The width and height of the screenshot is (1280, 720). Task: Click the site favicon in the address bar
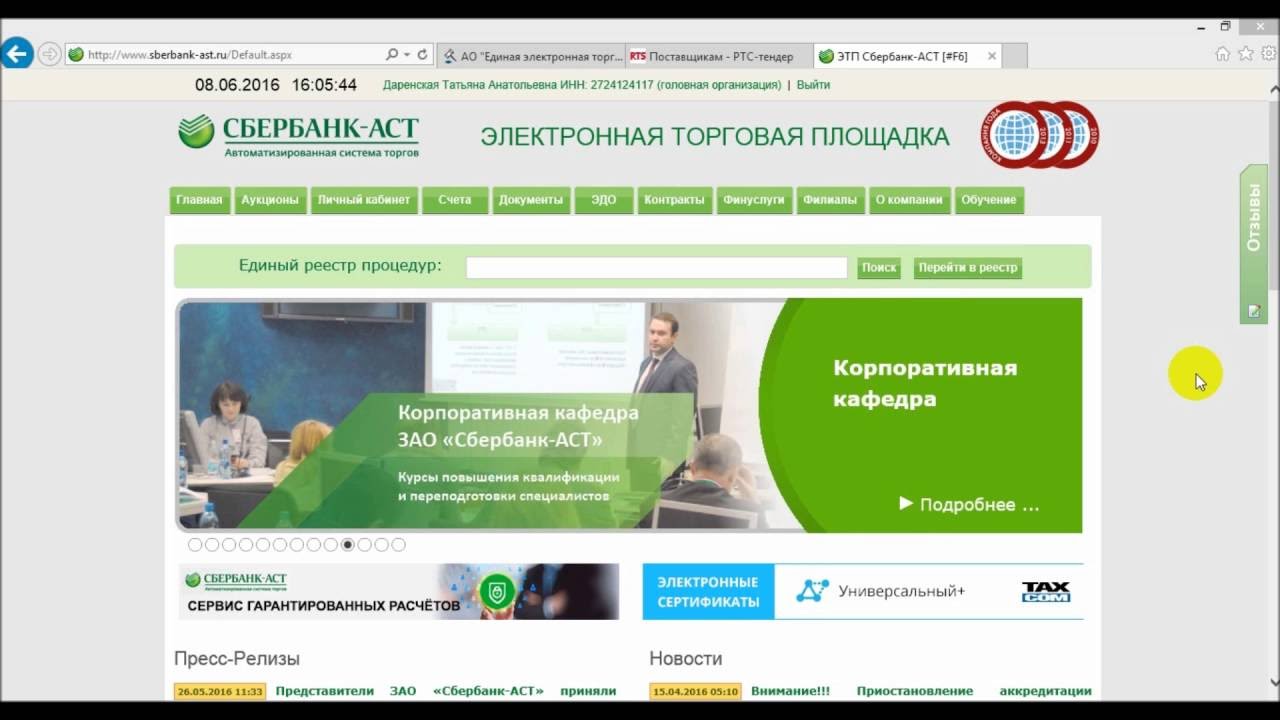(x=76, y=55)
